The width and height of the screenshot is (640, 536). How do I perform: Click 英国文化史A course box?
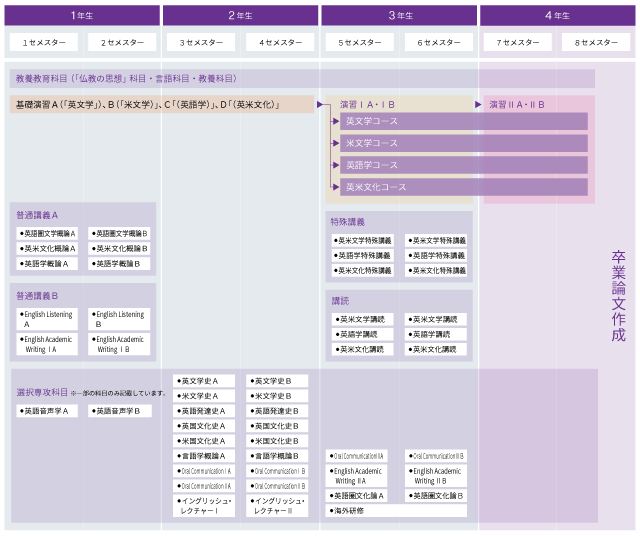204,426
